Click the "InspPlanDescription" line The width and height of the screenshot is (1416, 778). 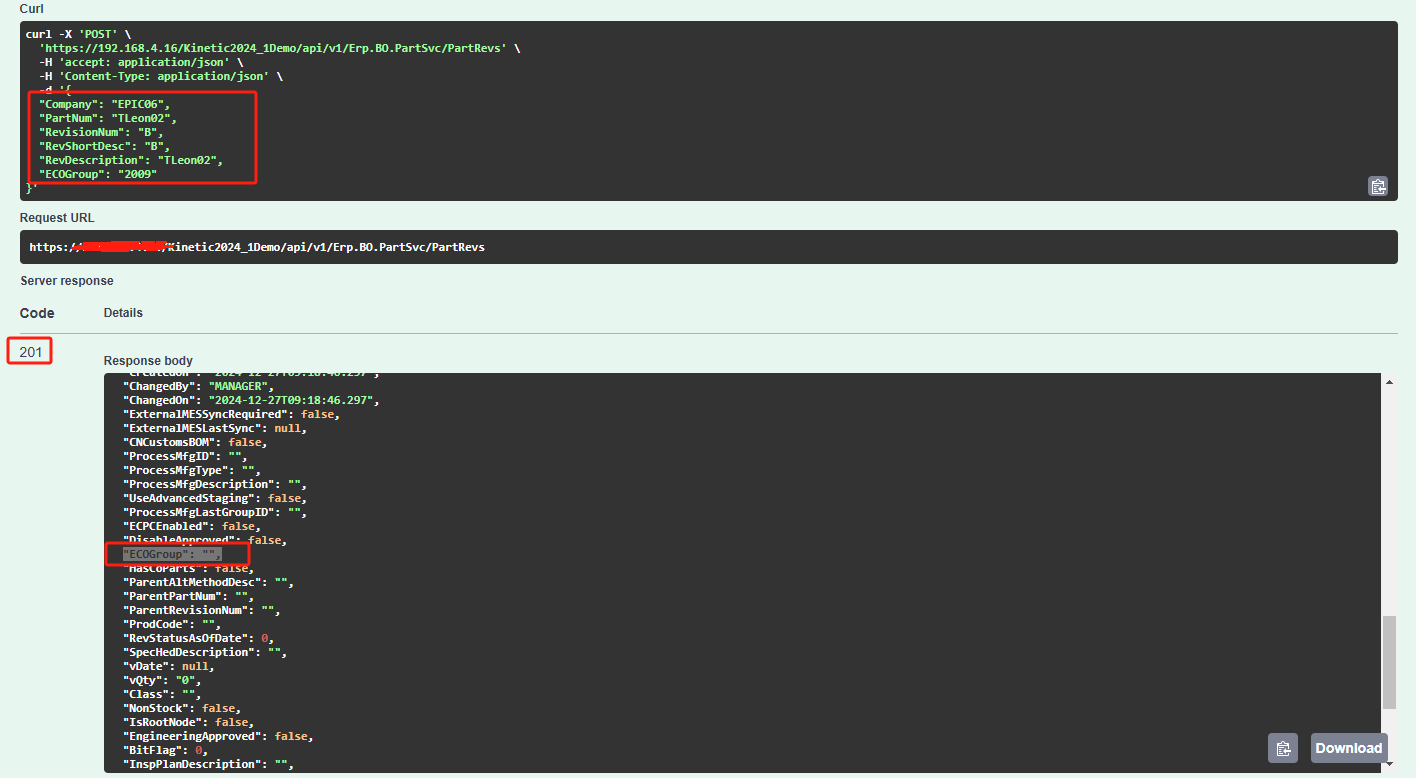[x=208, y=764]
